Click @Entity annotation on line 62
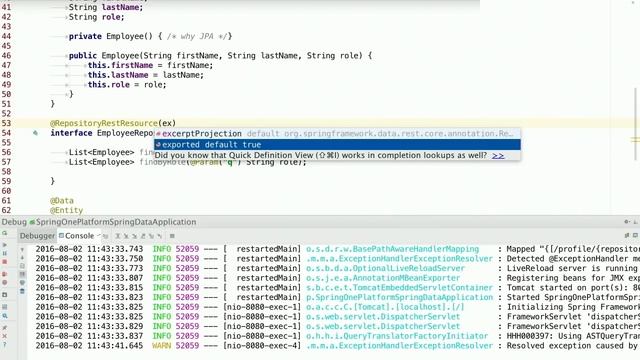Viewport: 640px width, 360px height. coord(67,210)
